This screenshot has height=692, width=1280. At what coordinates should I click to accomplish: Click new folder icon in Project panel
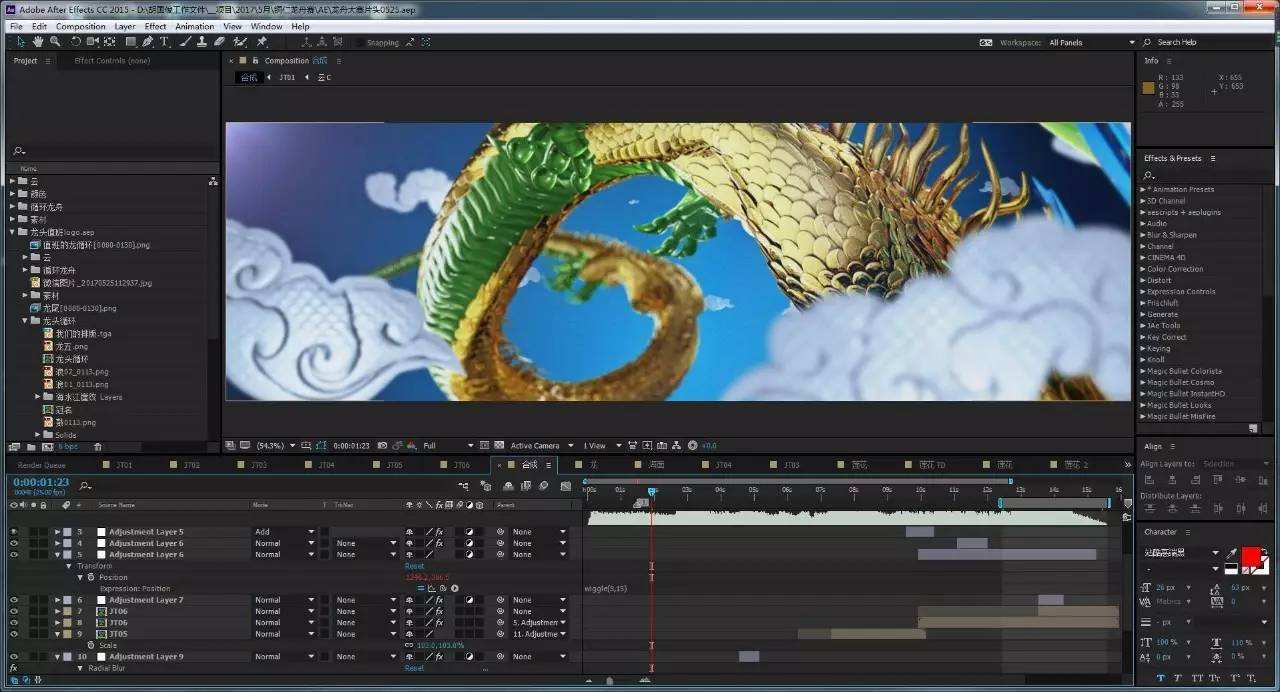point(29,446)
